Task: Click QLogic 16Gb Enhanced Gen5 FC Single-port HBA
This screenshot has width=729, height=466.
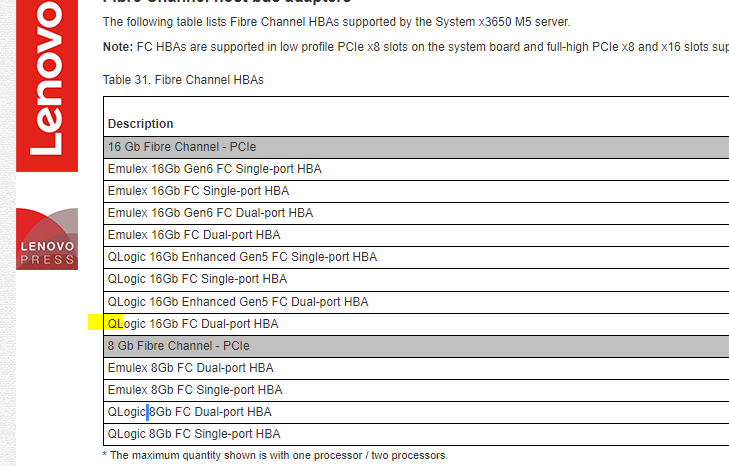Action: [242, 257]
